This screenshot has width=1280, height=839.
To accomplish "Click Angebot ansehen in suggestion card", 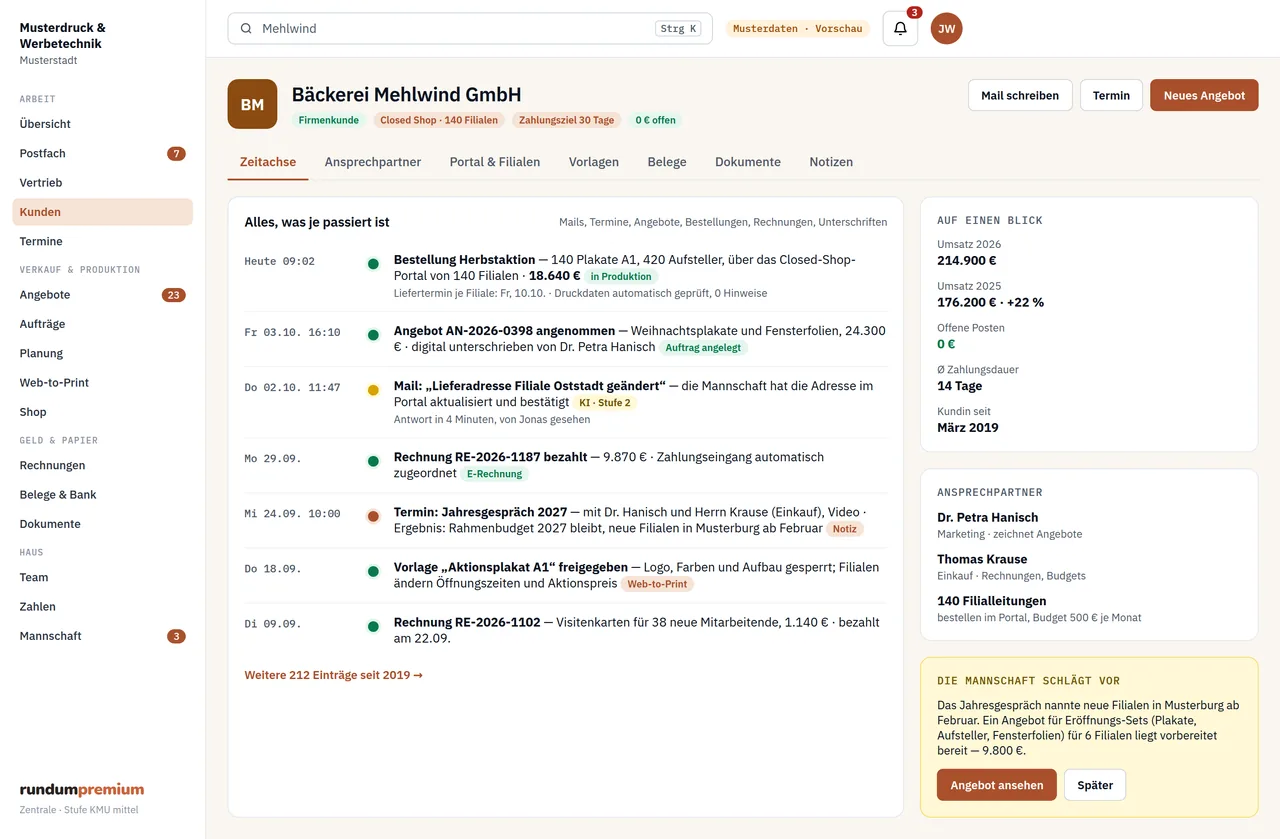I will coord(997,785).
